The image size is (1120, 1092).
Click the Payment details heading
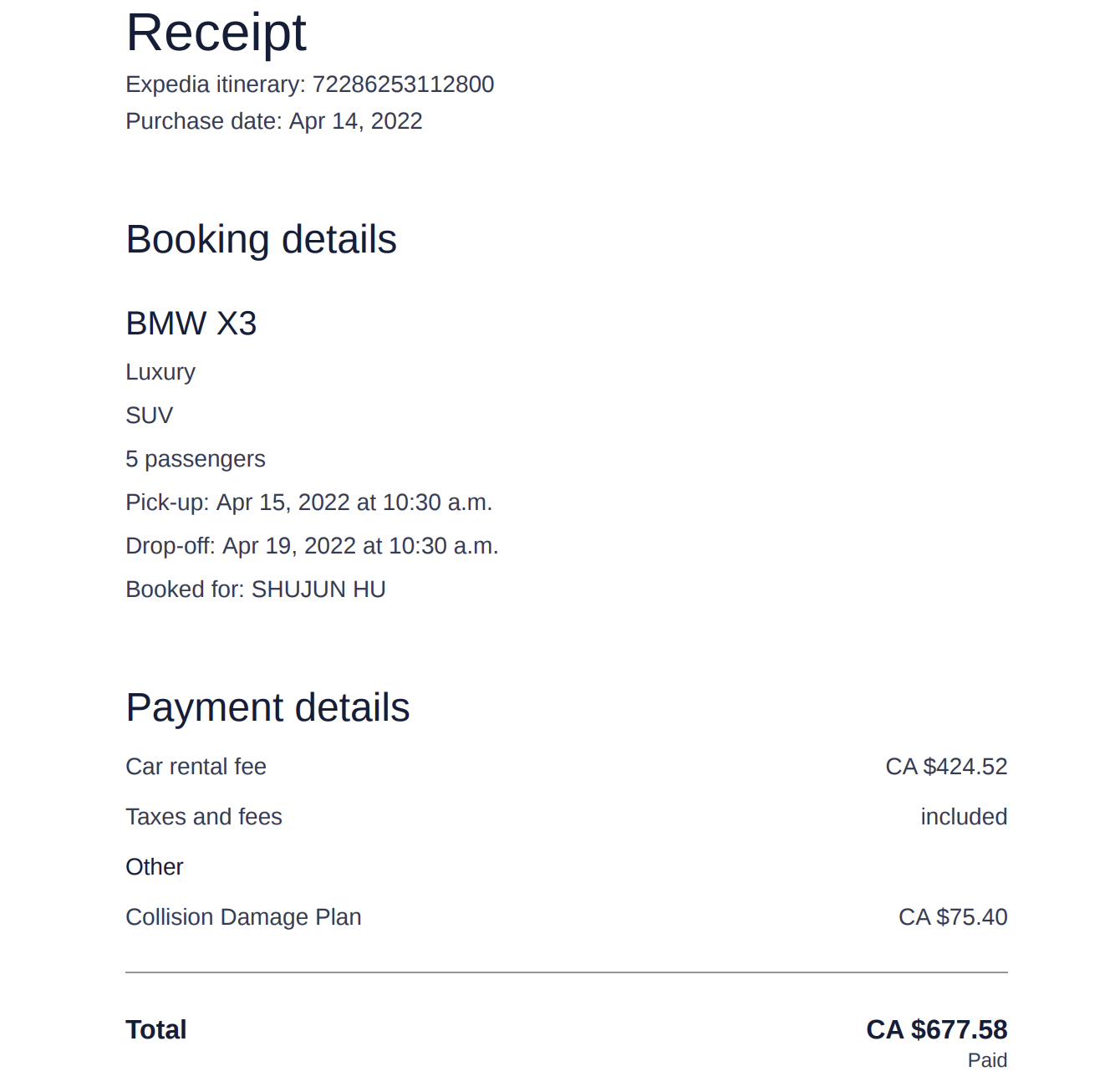[x=267, y=708]
